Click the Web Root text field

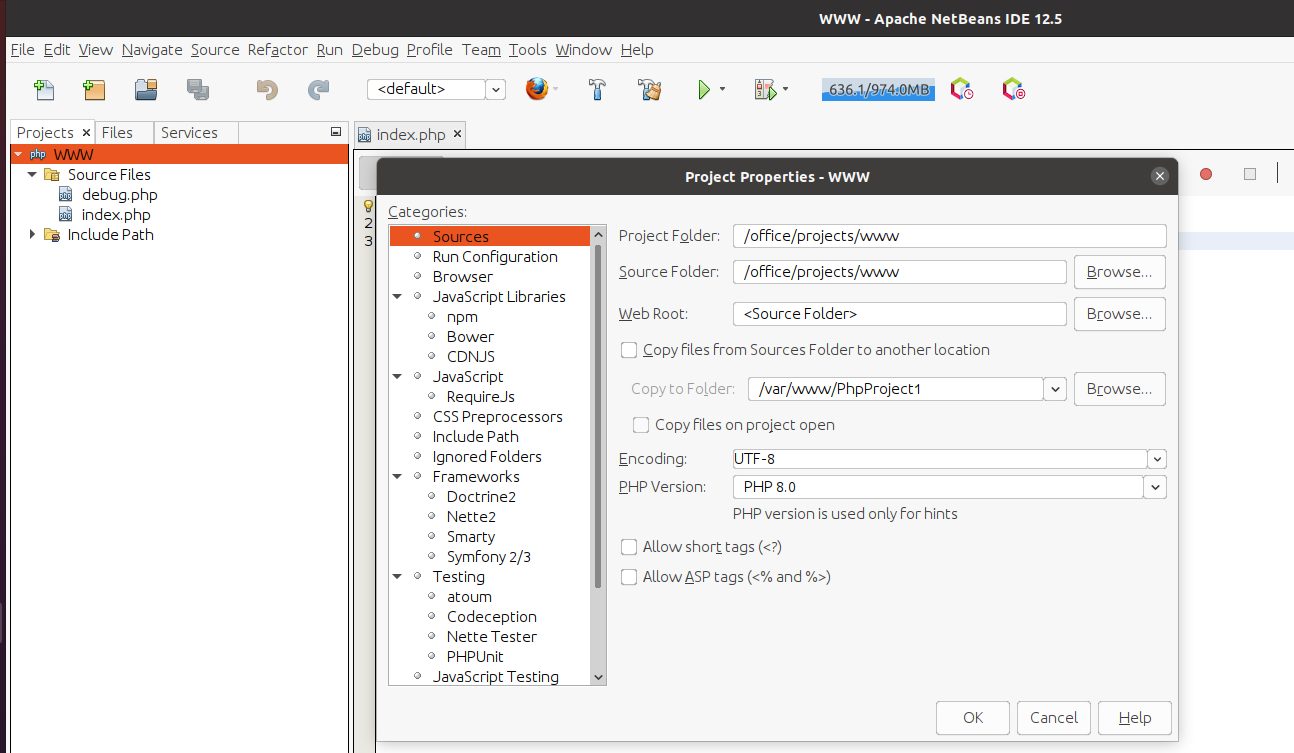coord(900,314)
